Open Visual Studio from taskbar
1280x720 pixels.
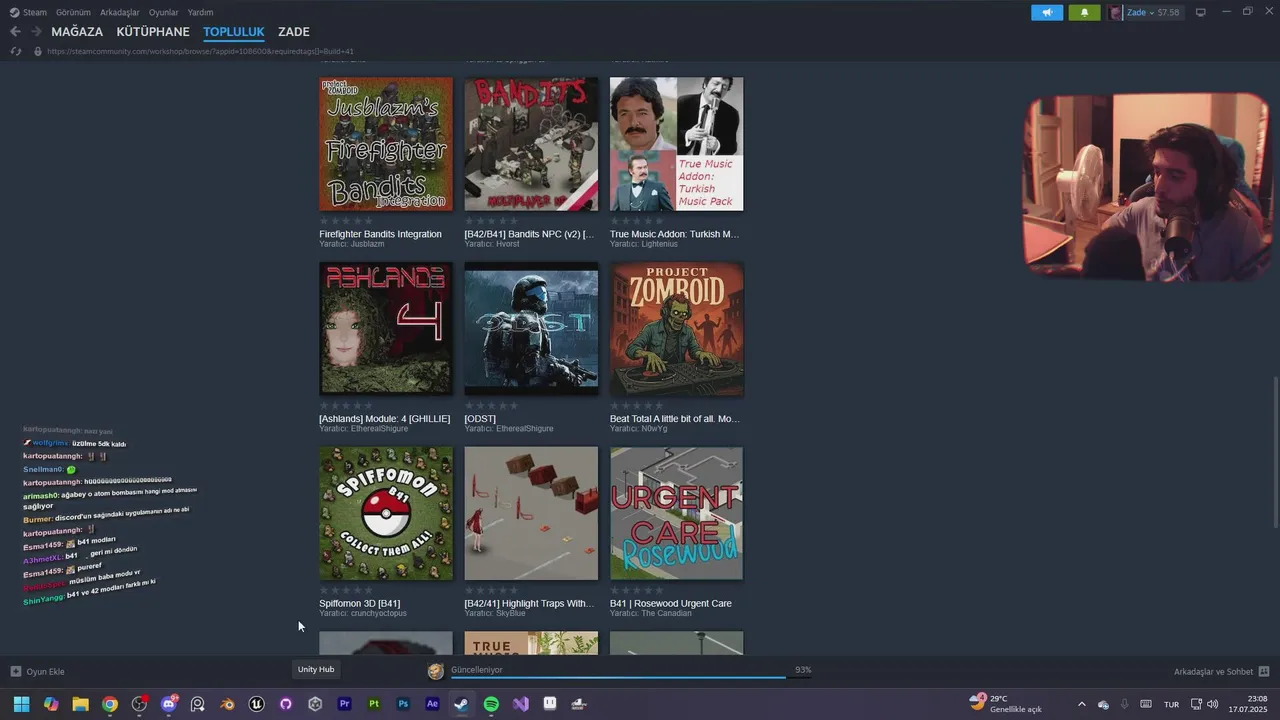(x=520, y=704)
